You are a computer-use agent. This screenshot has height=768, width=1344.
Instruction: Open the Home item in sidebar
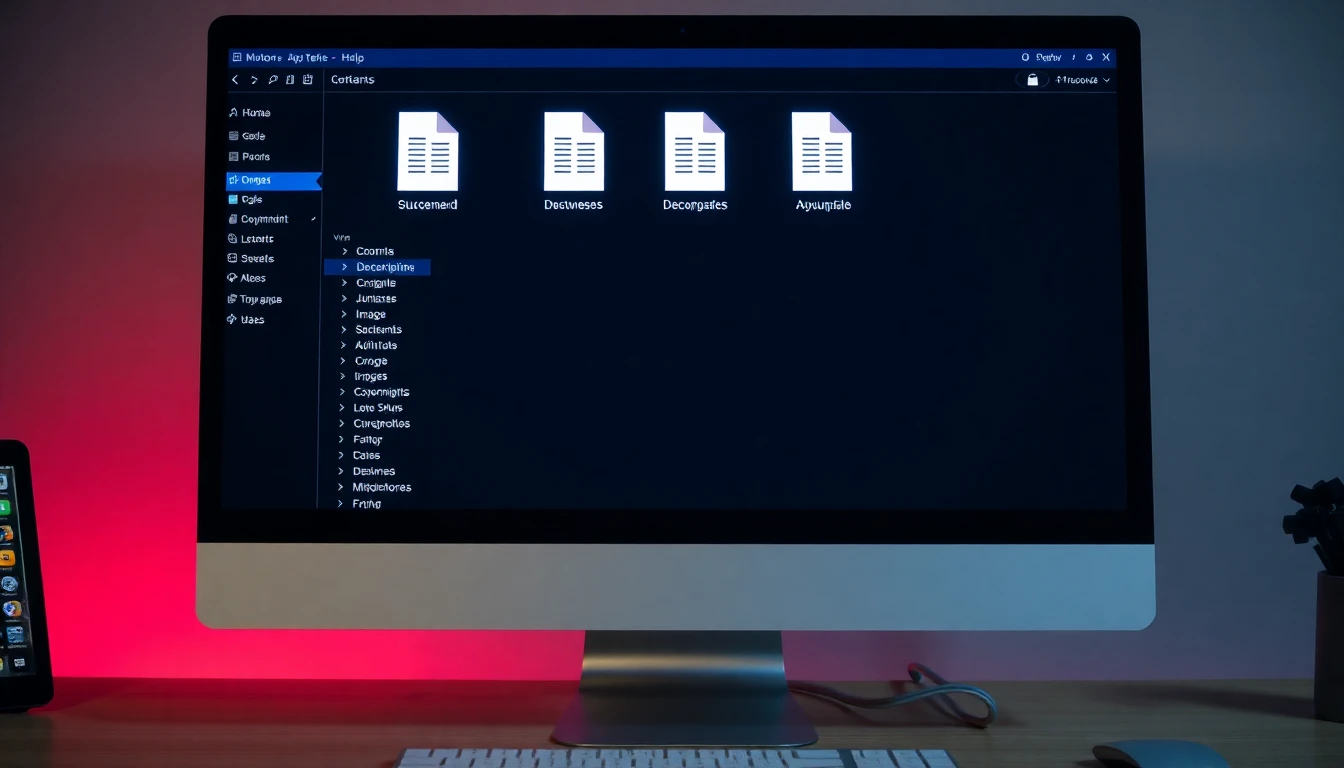[255, 113]
